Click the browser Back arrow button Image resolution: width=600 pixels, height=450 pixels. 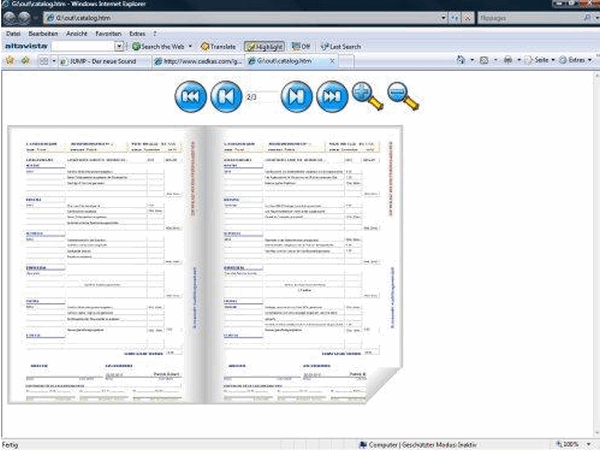[x=10, y=17]
